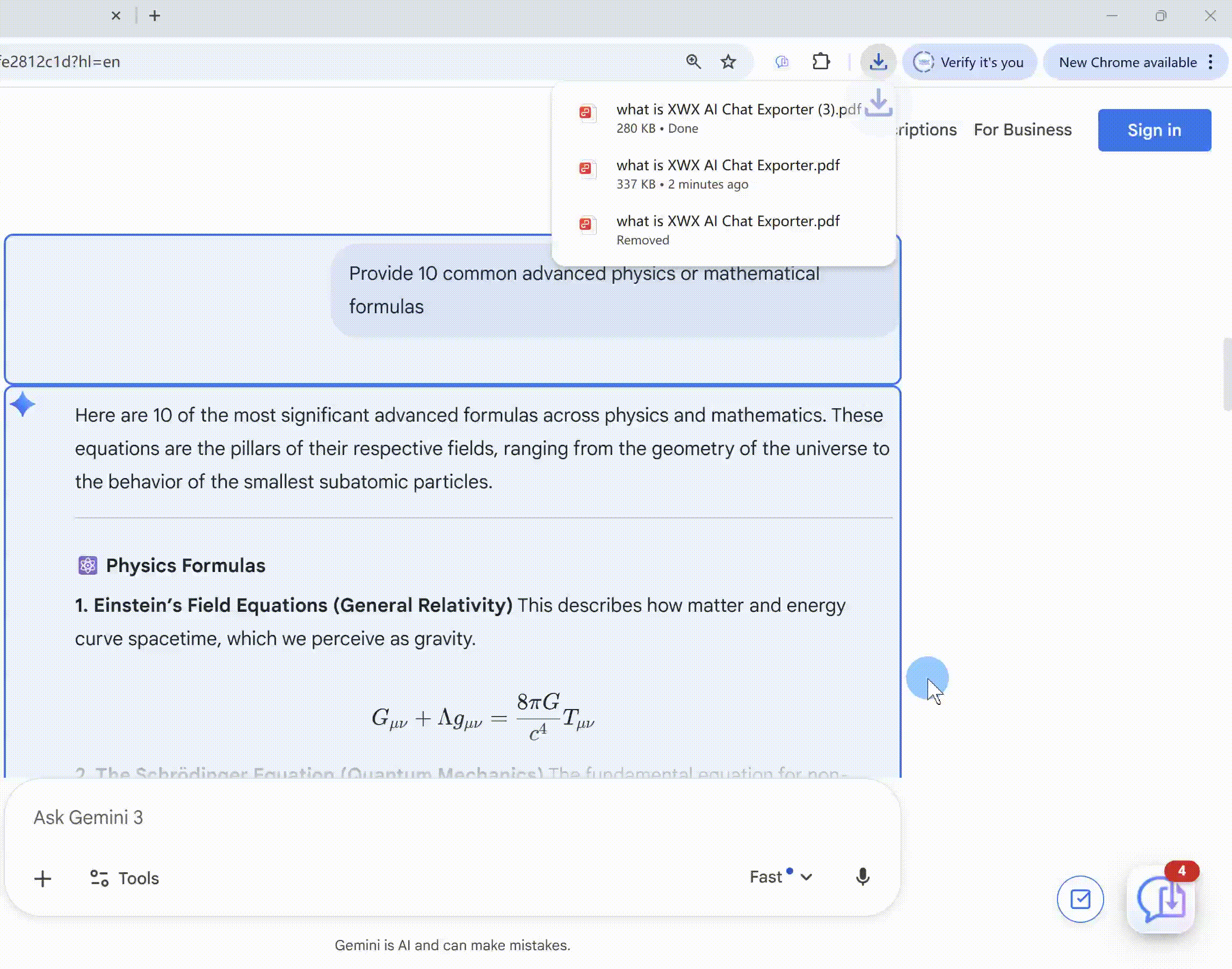Open Chrome three-dot menu

(1211, 62)
